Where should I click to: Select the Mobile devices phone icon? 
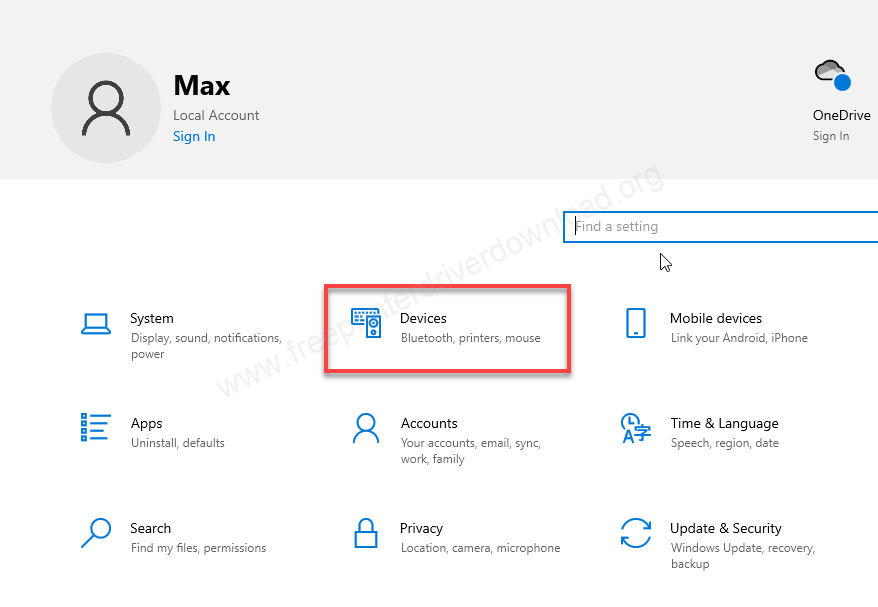[x=635, y=323]
